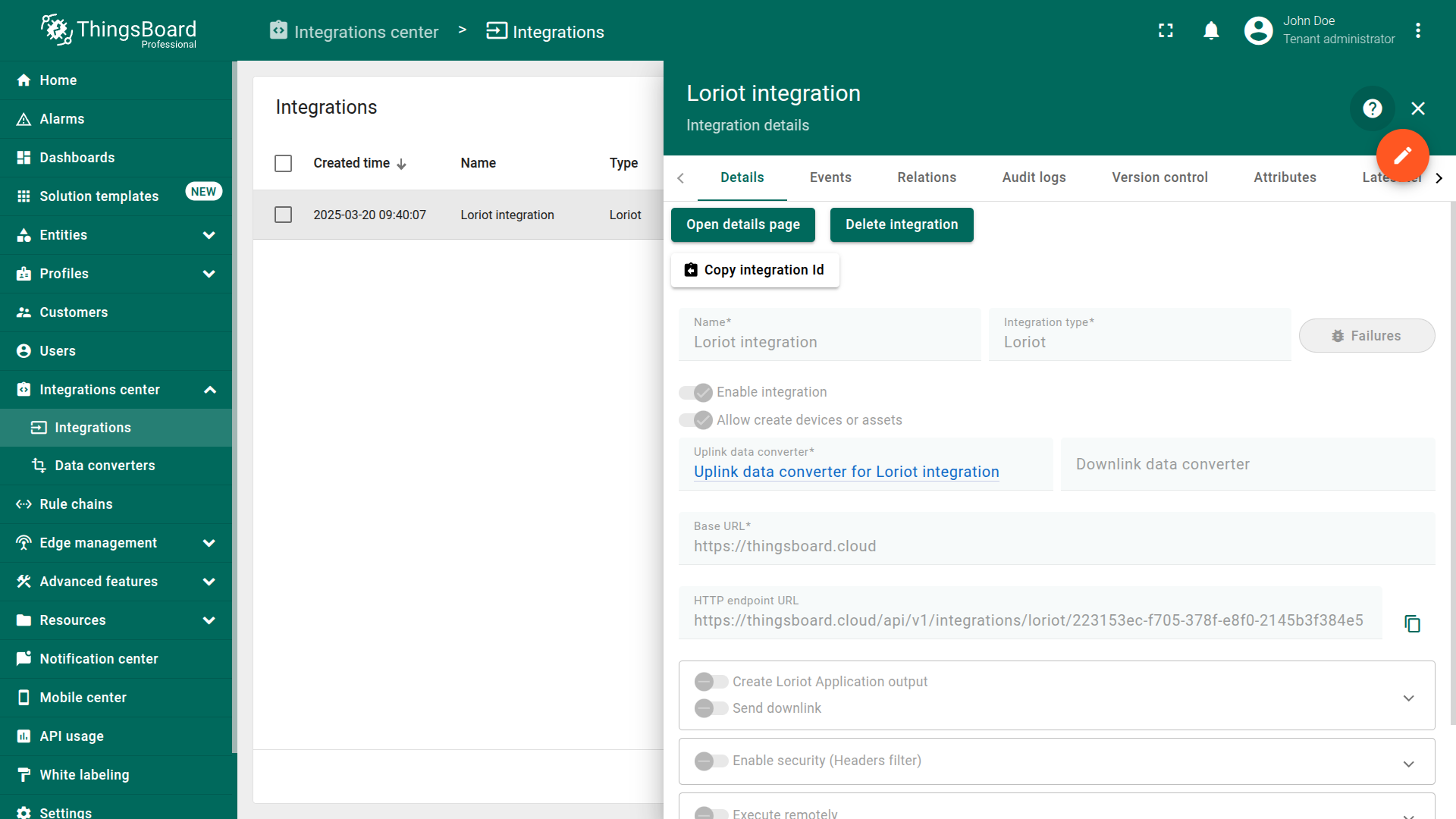Toggle Enable security Headers filter switch
Viewport: 1456px width, 819px height.
pos(711,761)
